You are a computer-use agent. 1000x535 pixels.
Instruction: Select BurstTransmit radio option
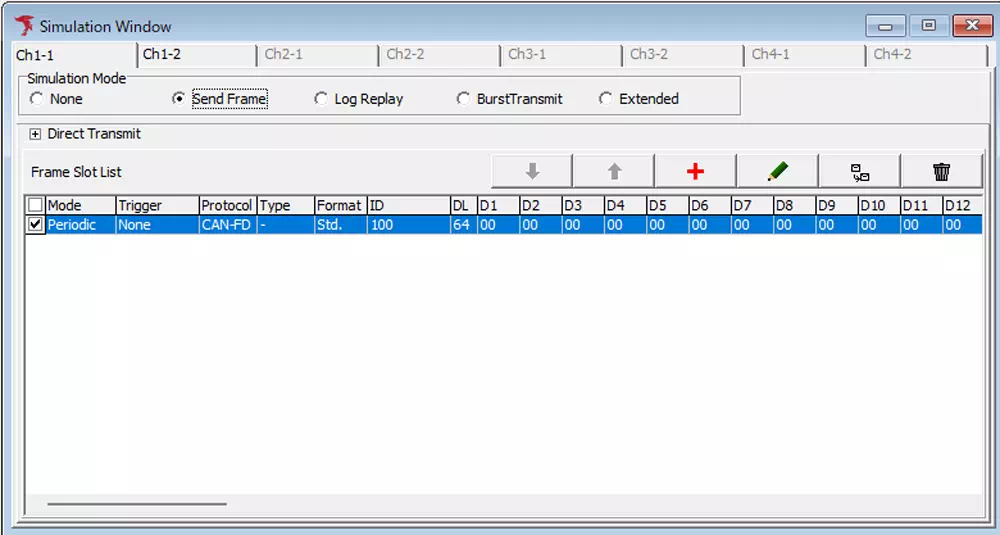point(463,99)
